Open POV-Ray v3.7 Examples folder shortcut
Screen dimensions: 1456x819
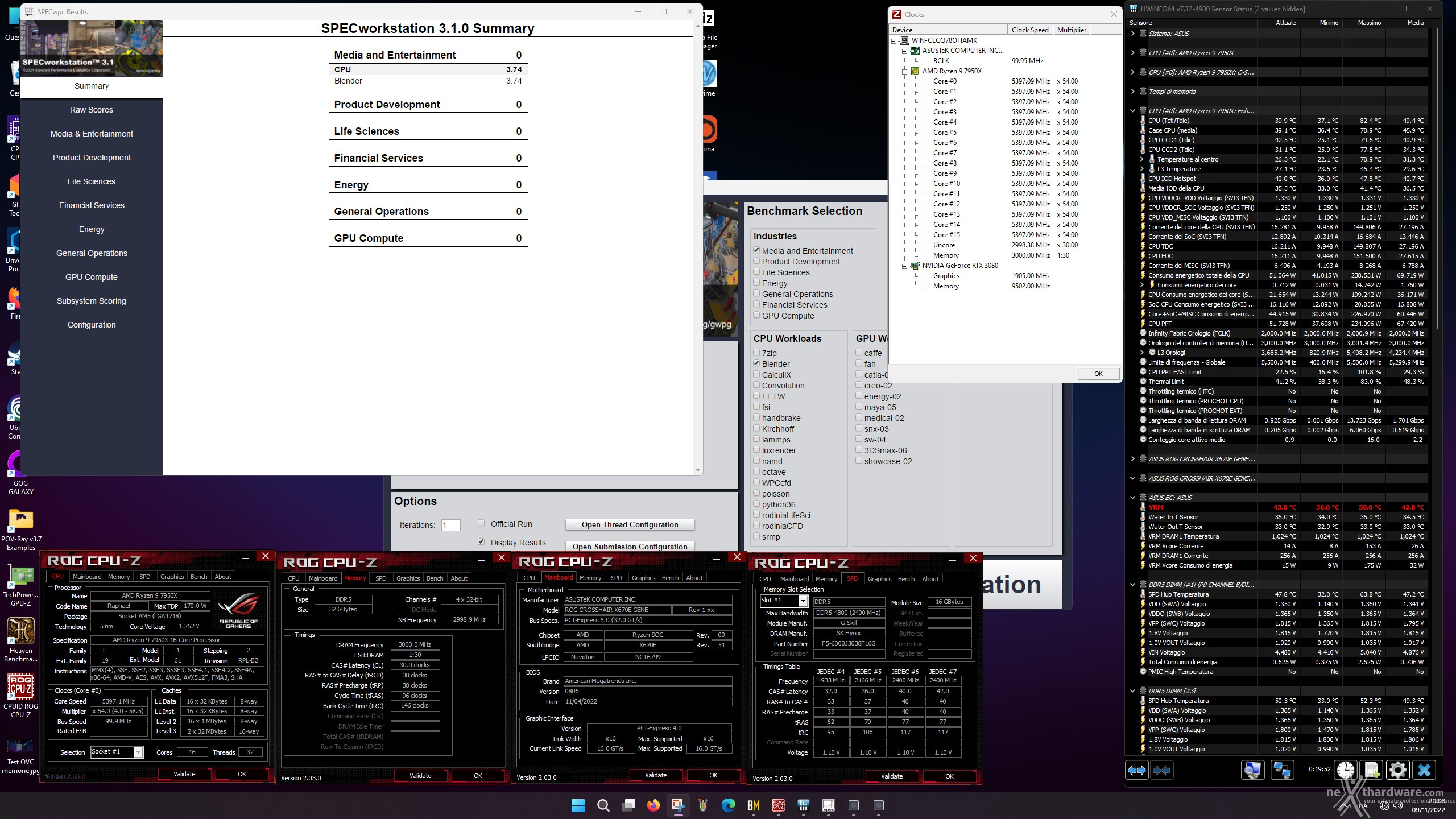click(21, 530)
